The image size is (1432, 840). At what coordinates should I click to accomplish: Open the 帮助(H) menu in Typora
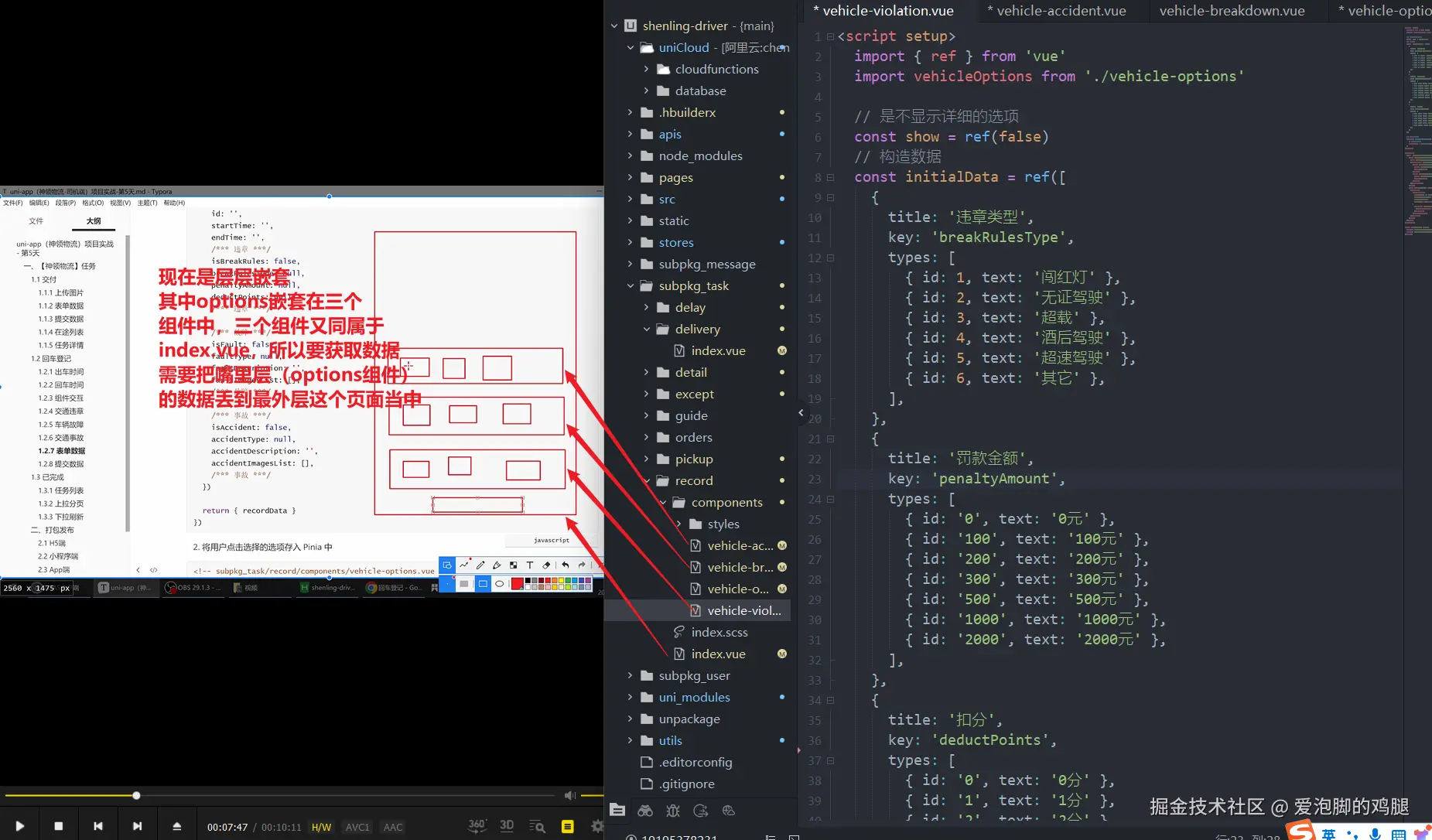point(174,203)
